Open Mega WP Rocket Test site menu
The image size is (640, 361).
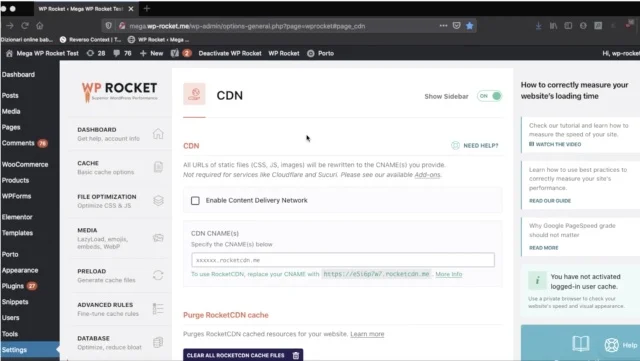coord(42,53)
